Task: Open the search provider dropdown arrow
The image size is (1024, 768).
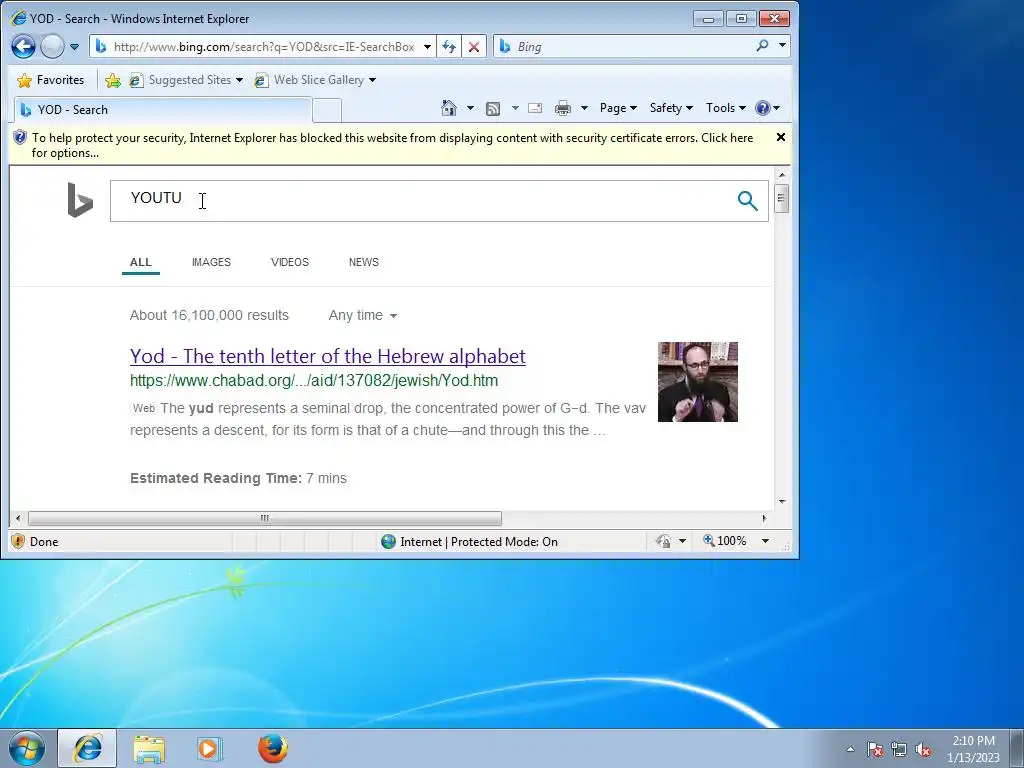Action: pyautogui.click(x=782, y=46)
